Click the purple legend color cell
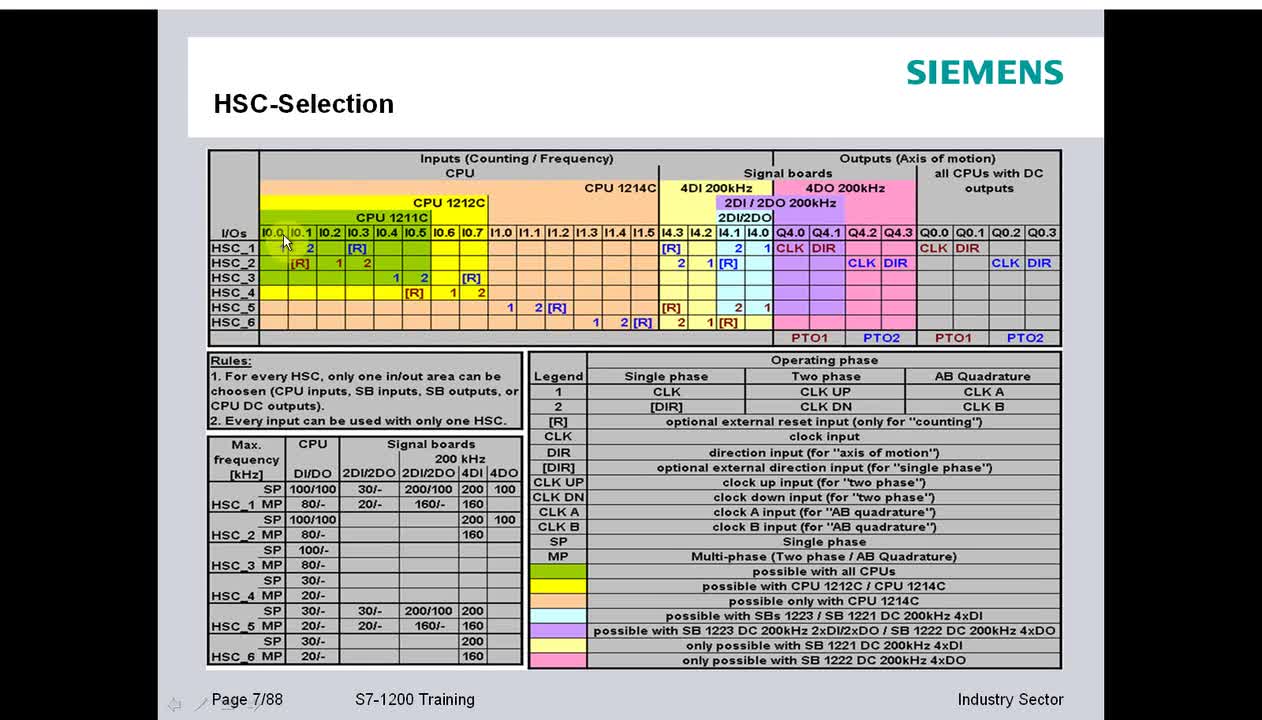1262x720 pixels. click(x=558, y=631)
